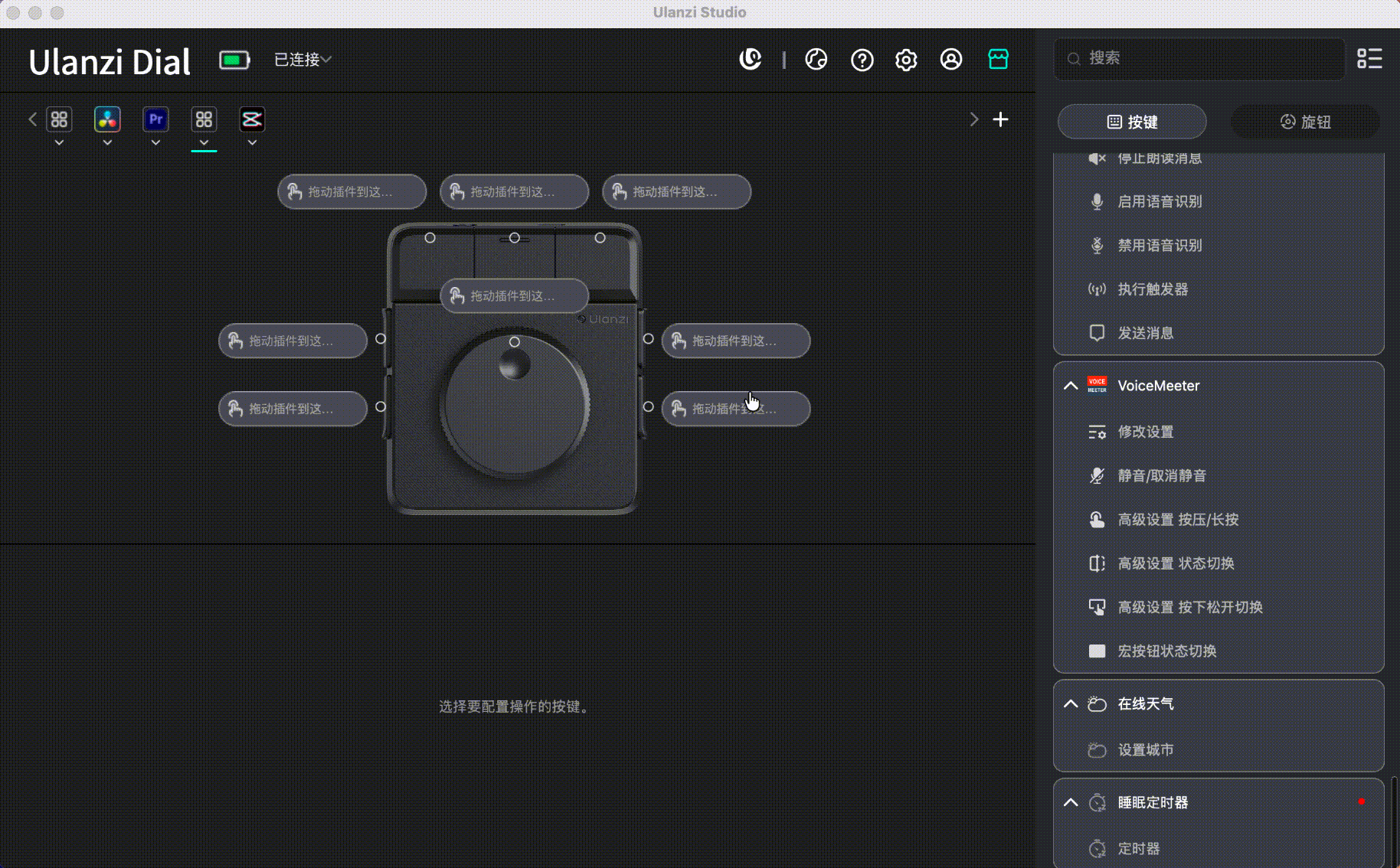Switch to the 按键 tab
This screenshot has width=1400, height=868.
click(x=1132, y=122)
